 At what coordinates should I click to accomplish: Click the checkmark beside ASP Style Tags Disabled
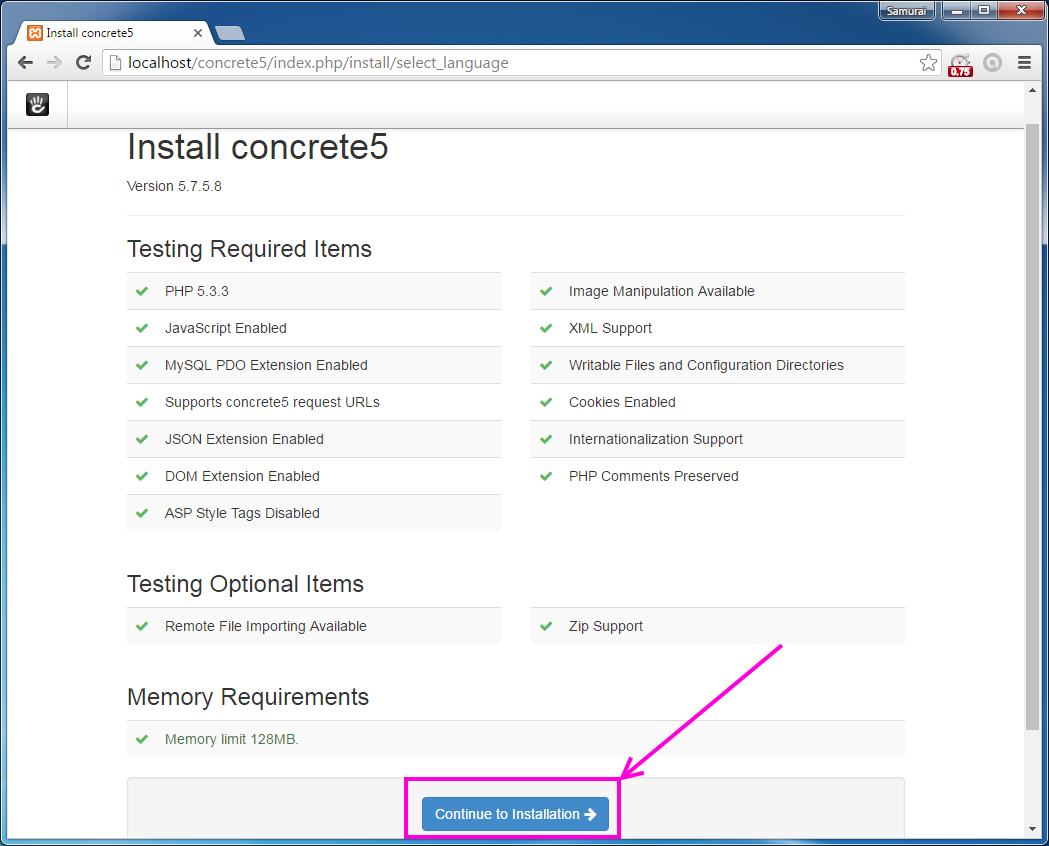click(142, 513)
